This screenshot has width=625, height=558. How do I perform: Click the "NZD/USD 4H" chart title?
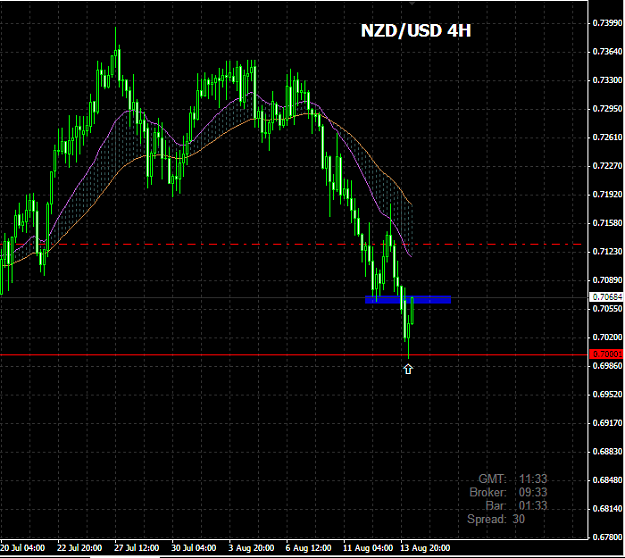(x=416, y=31)
